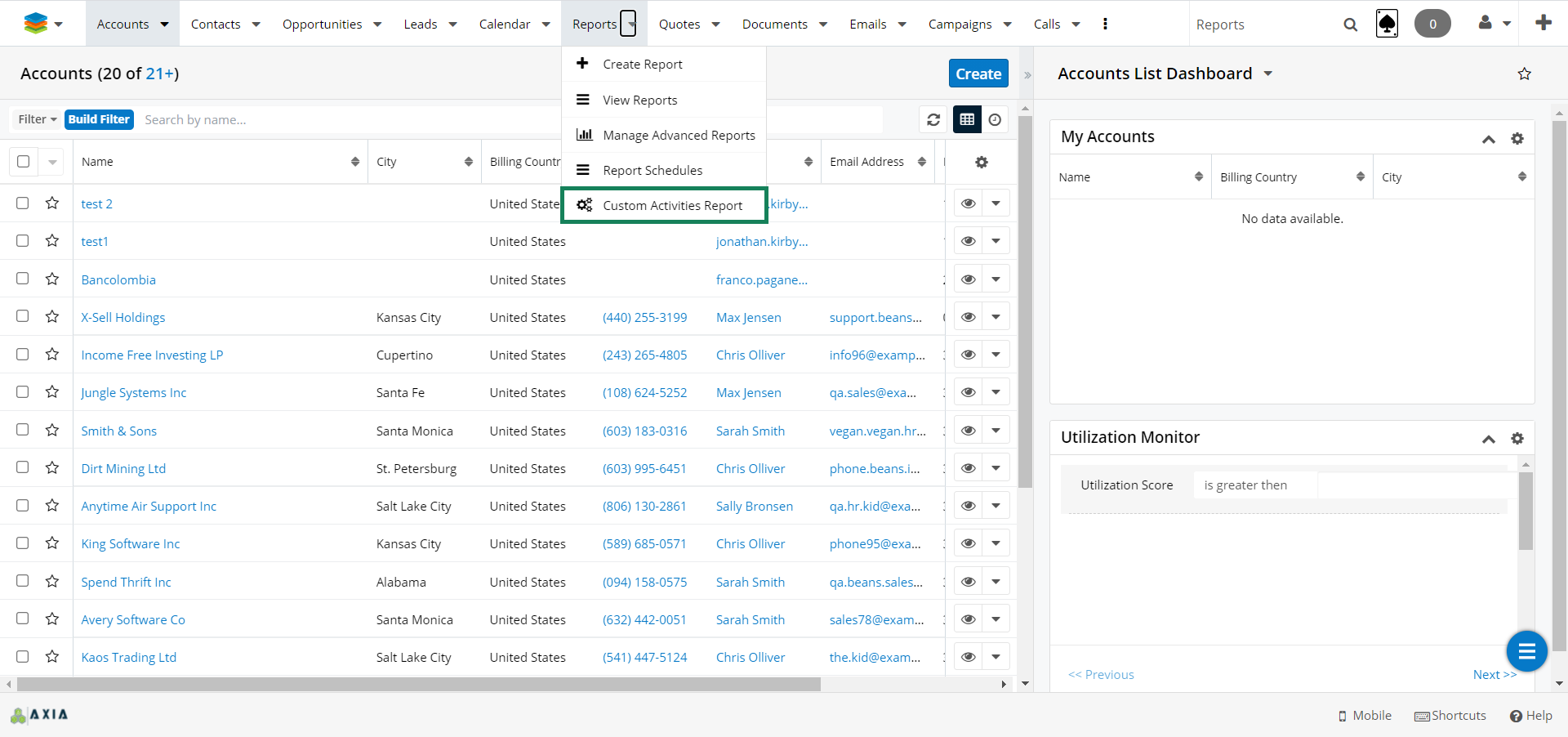
Task: Click the blue Create button
Action: [x=978, y=74]
